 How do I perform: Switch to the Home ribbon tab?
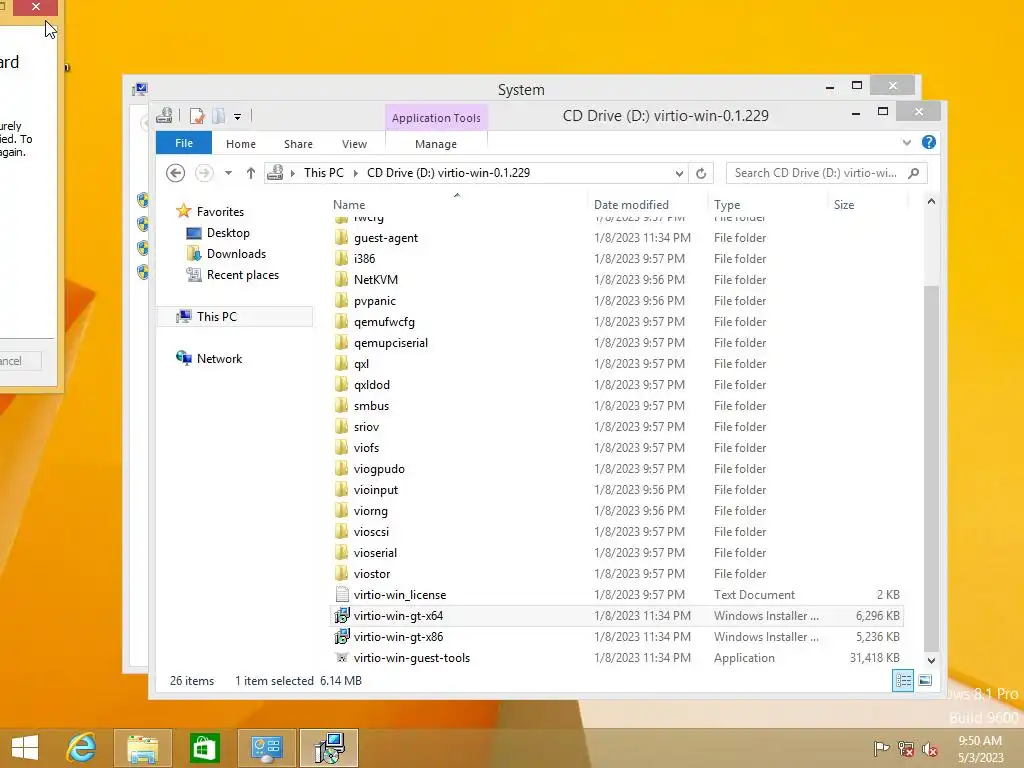241,144
